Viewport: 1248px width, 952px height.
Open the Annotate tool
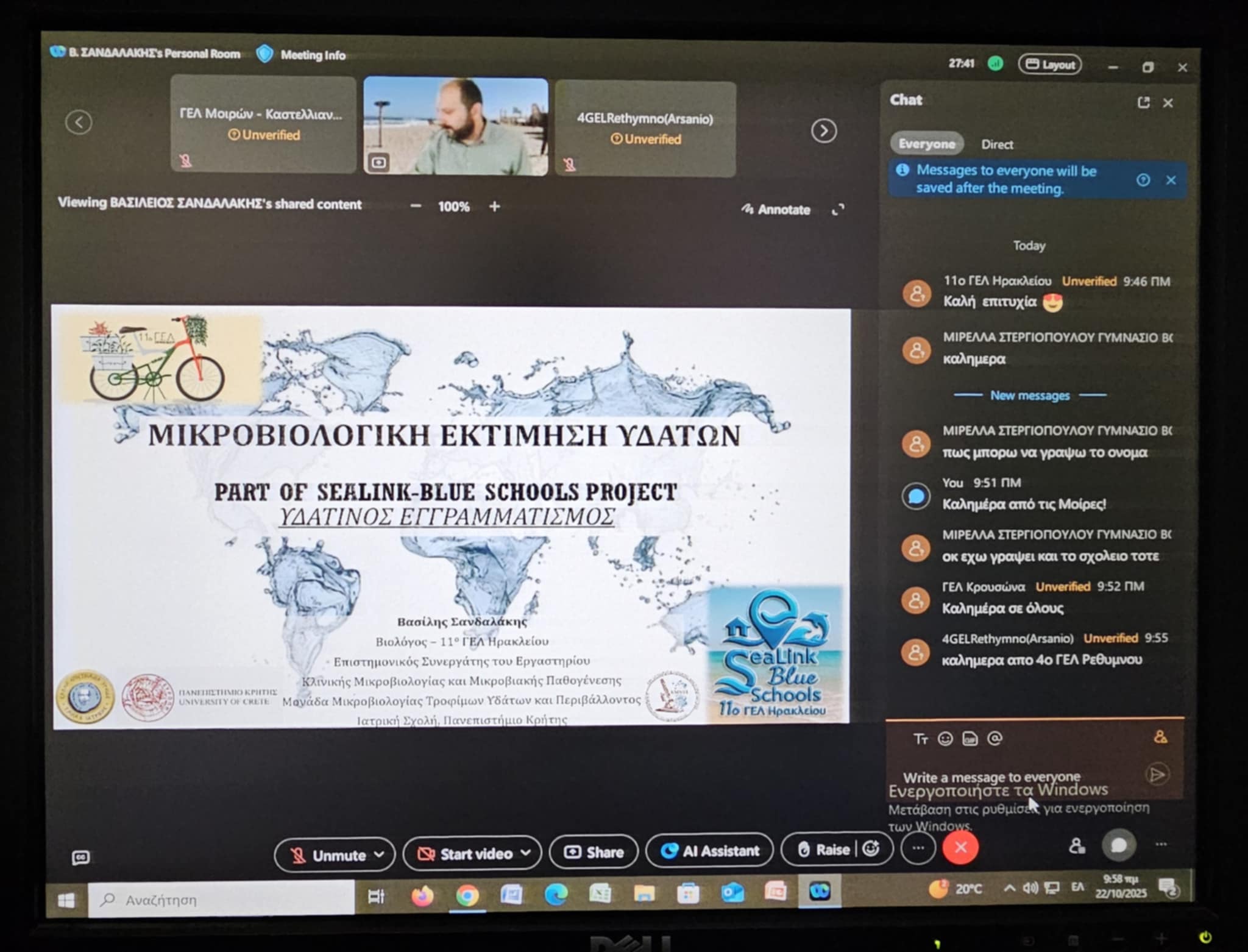[776, 210]
